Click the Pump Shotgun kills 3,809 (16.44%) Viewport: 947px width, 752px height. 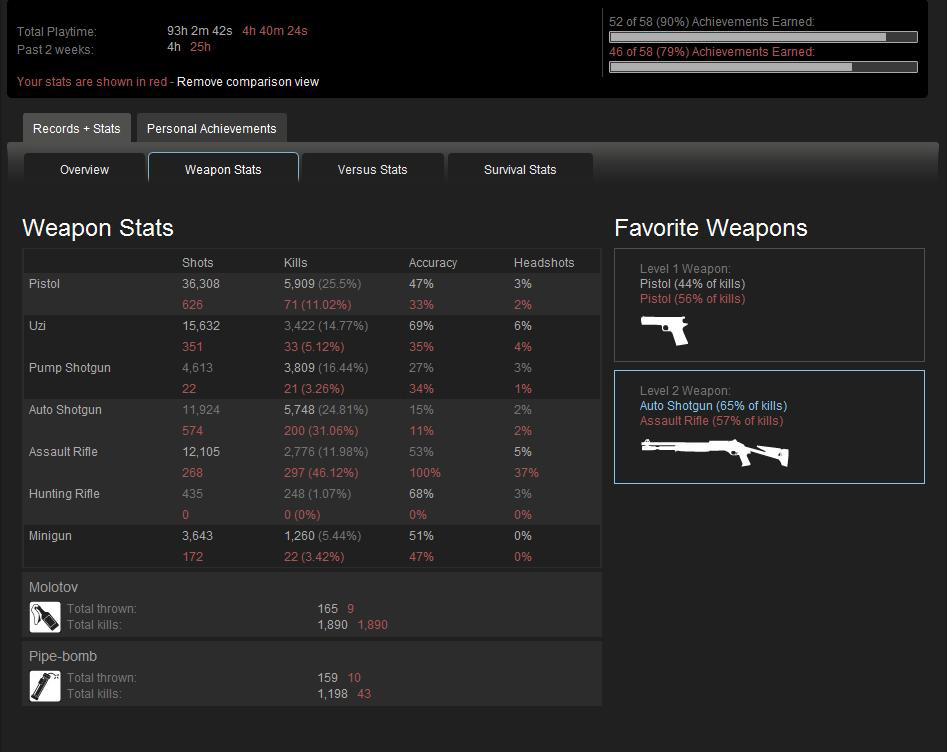coord(326,367)
